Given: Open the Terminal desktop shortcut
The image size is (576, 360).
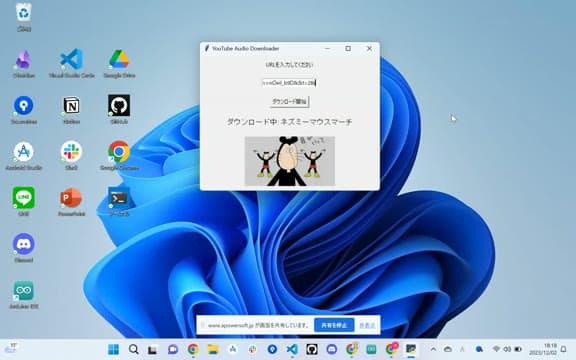Looking at the screenshot, I should coord(119,201).
